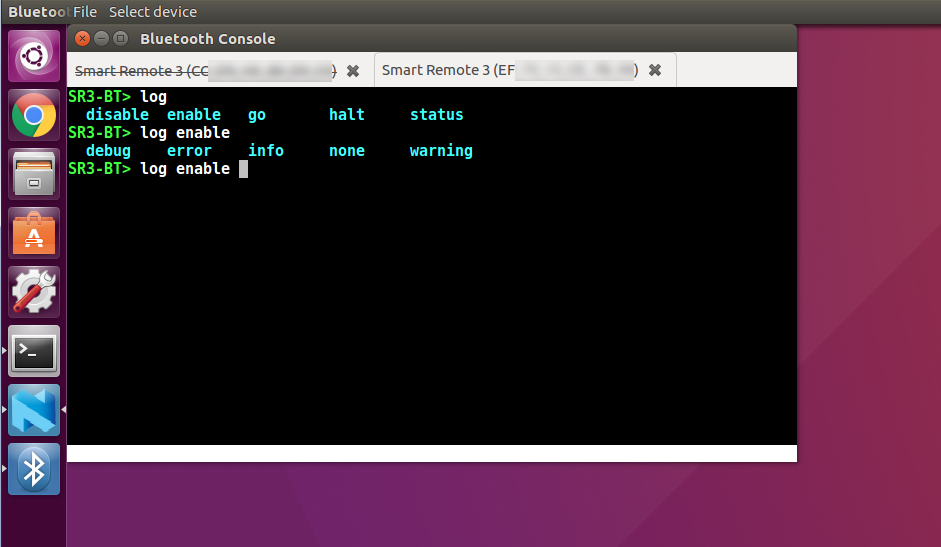Open the Terminal dock icon

pos(34,351)
